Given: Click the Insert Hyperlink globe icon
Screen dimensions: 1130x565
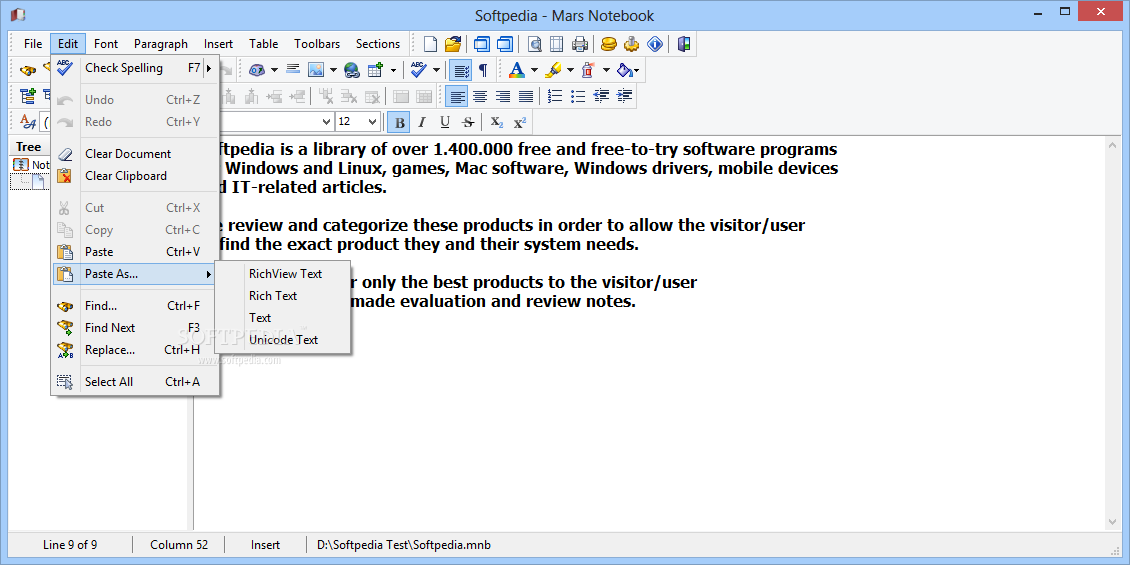Looking at the screenshot, I should (352, 70).
